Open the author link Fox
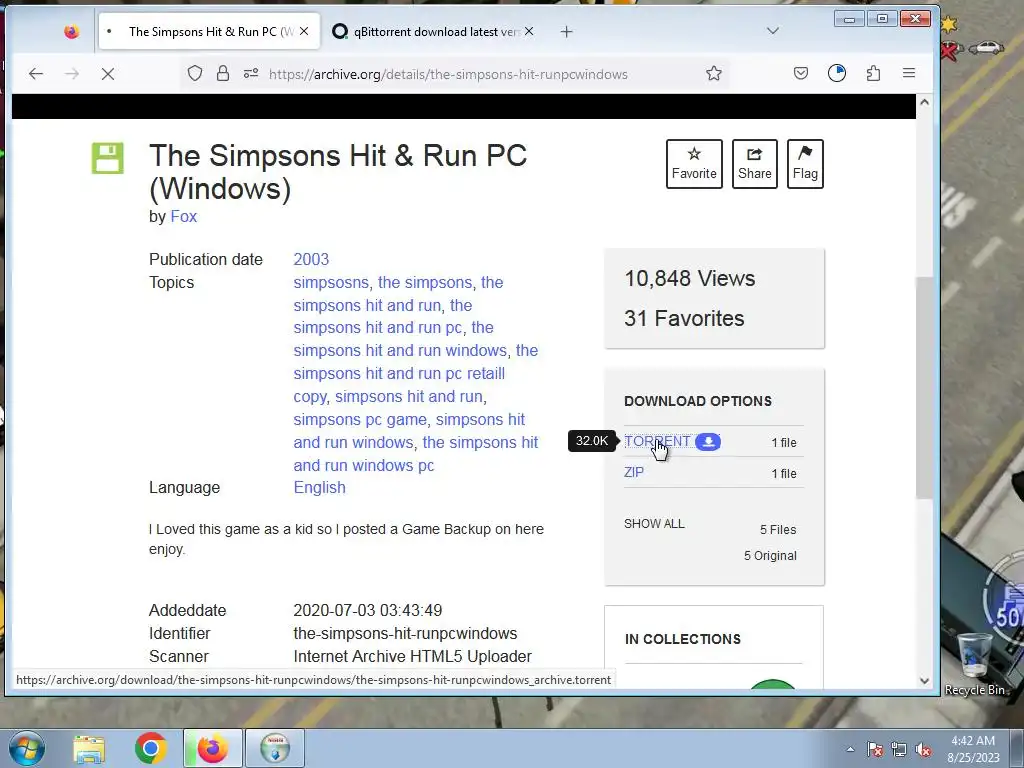 [184, 216]
